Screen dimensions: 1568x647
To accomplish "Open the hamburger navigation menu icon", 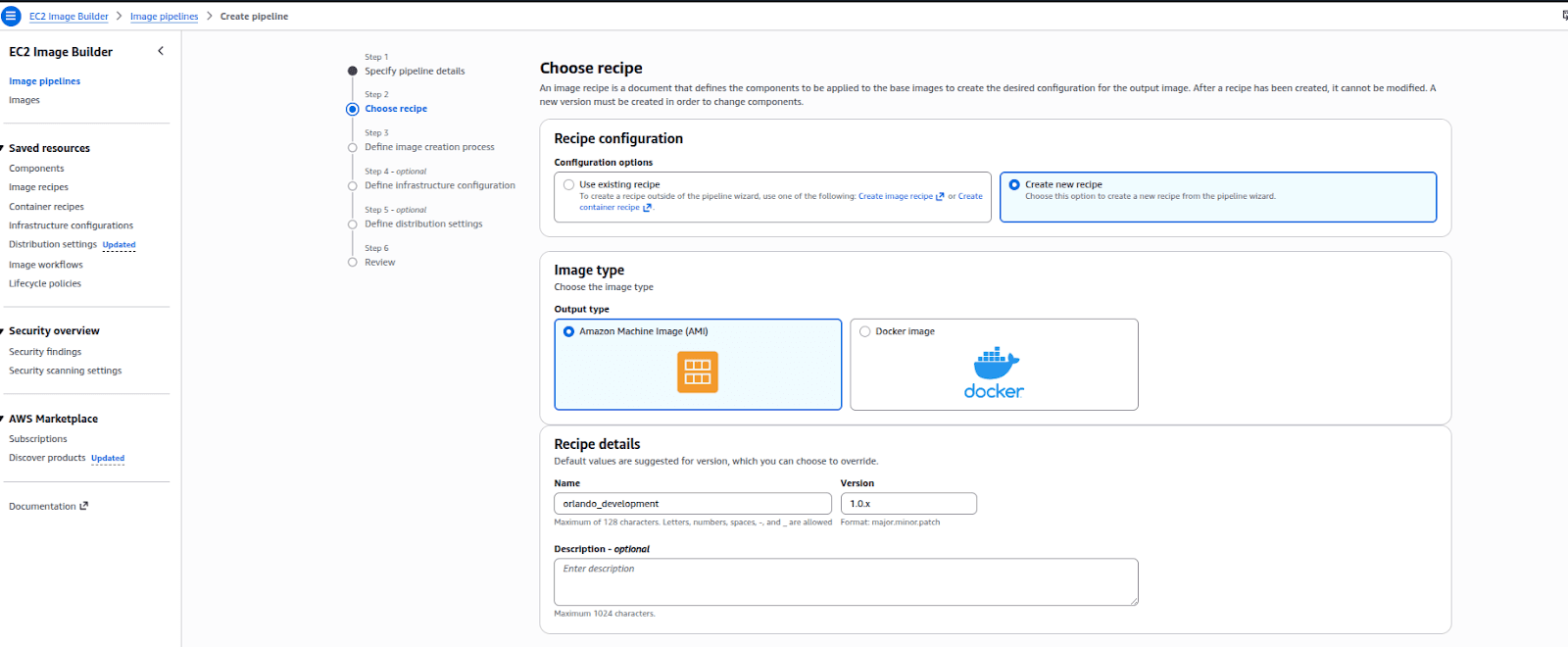I will [x=11, y=16].
